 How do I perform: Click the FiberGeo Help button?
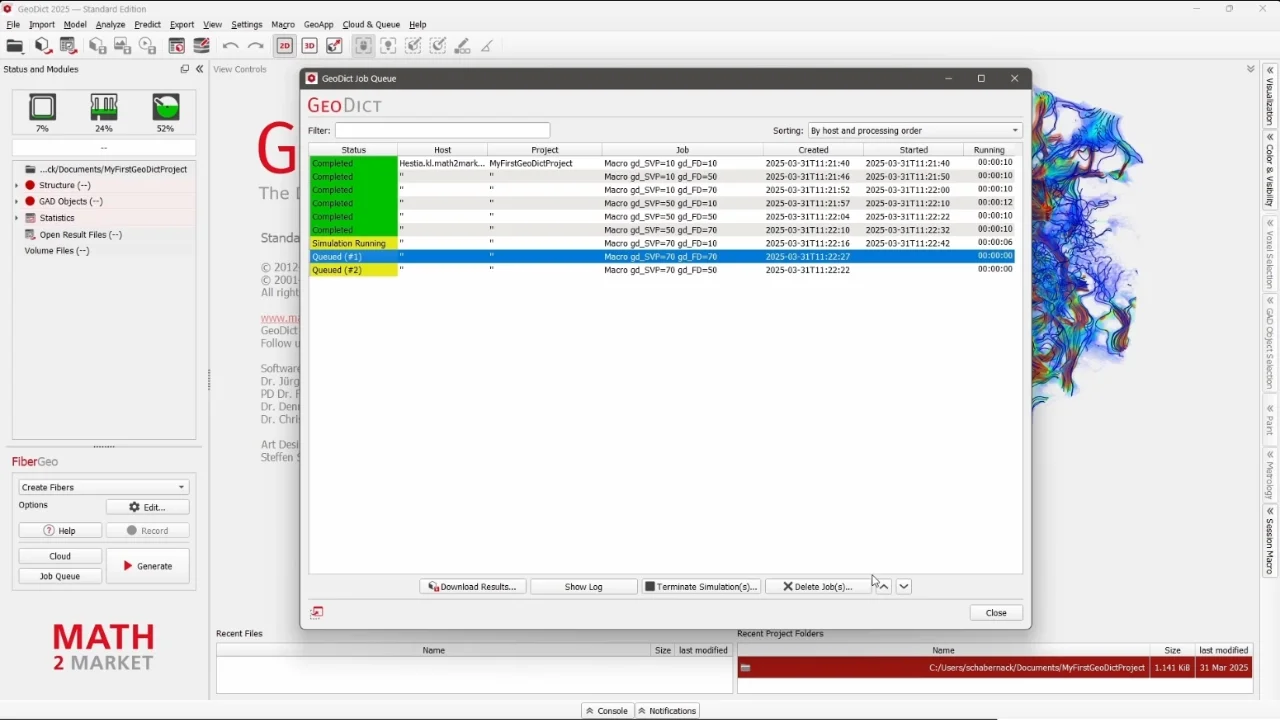60,531
